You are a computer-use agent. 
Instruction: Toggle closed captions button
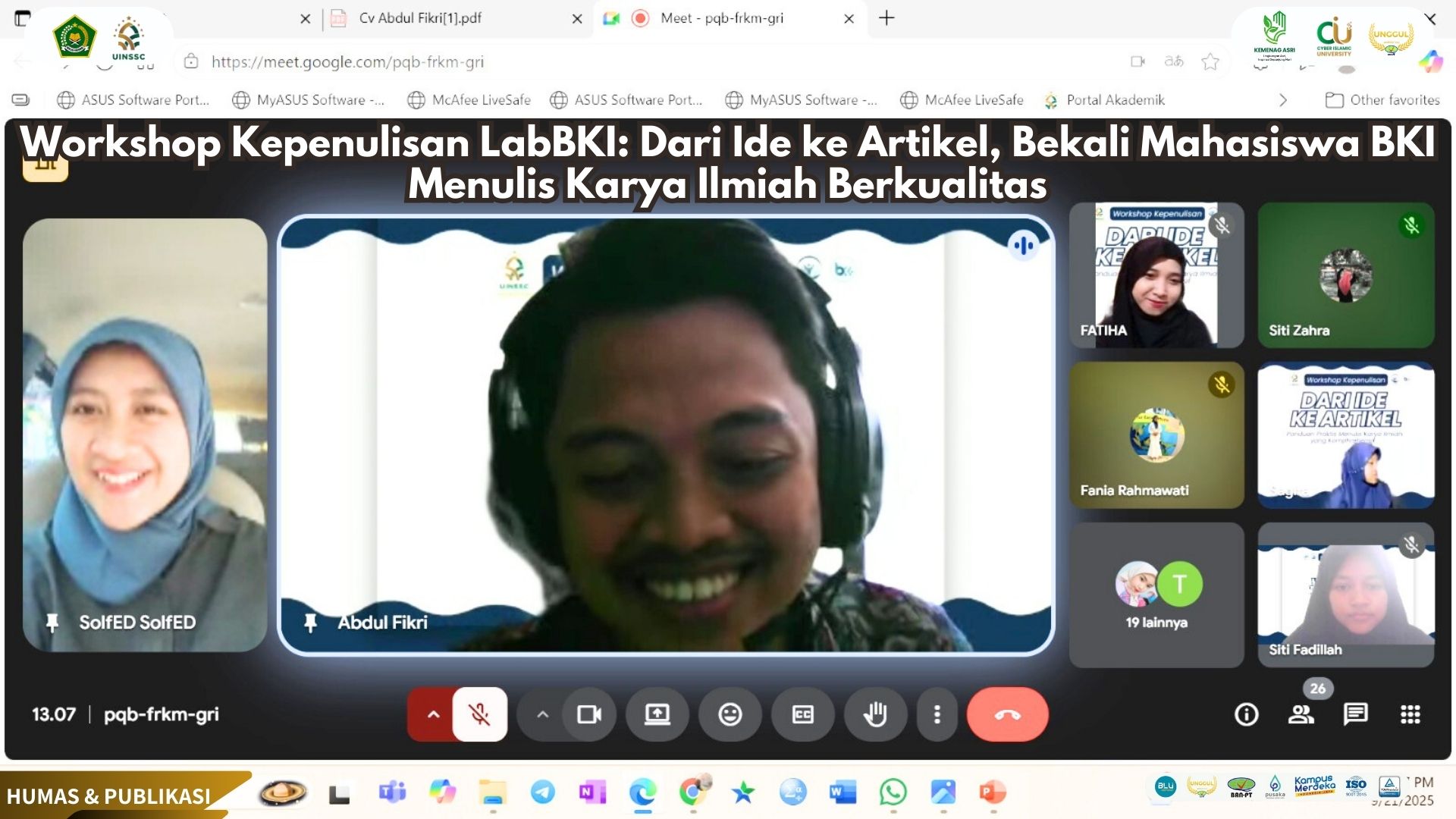(x=802, y=714)
